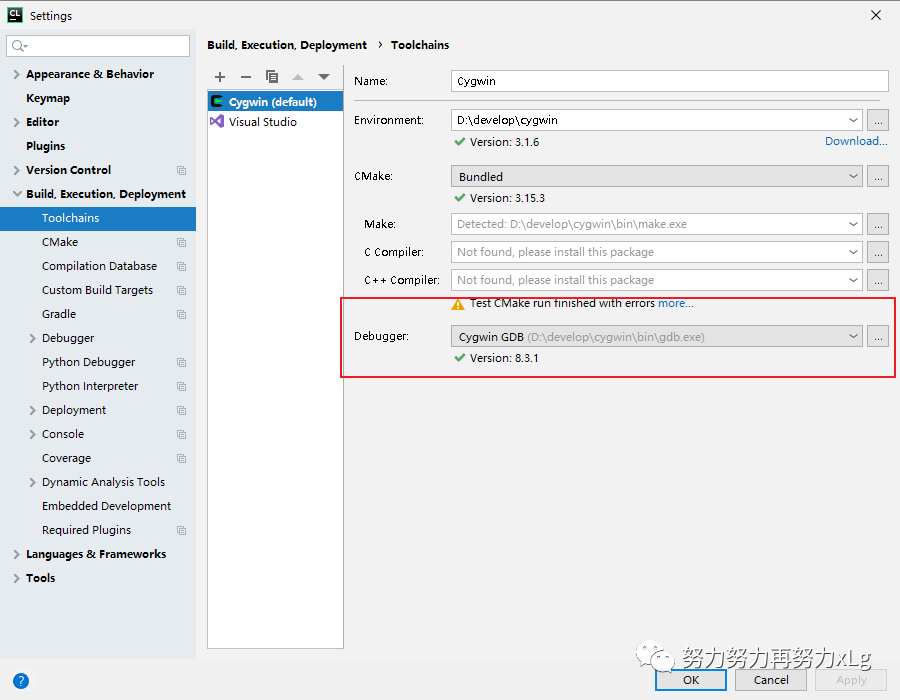Browse for CMake executable button
This screenshot has width=900, height=700.
[878, 176]
